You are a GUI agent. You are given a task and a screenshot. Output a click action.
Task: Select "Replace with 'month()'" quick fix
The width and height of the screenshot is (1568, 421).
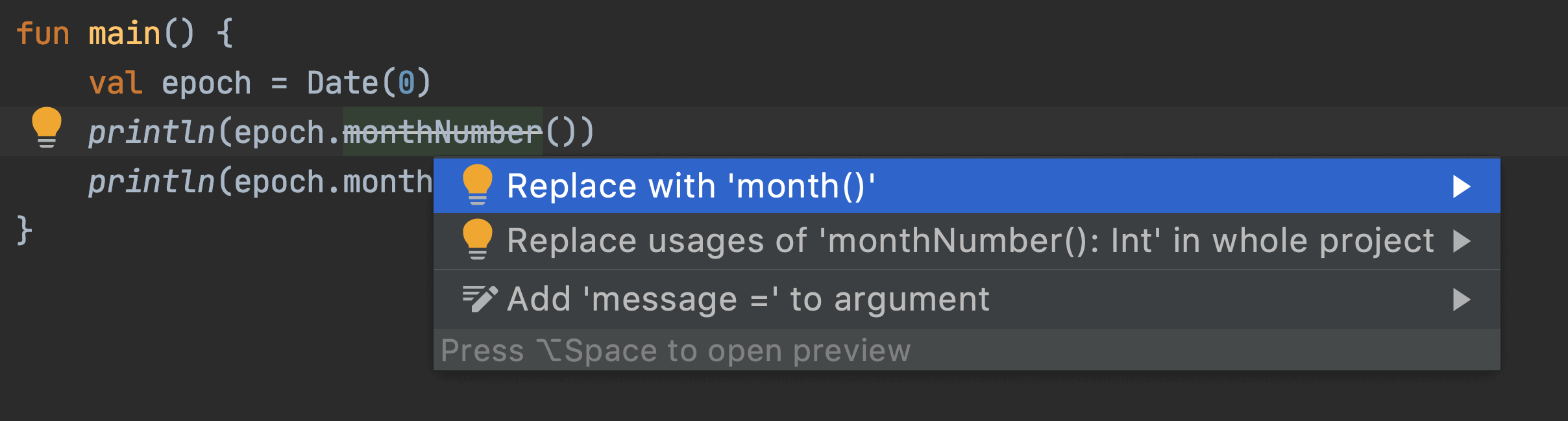[966, 186]
